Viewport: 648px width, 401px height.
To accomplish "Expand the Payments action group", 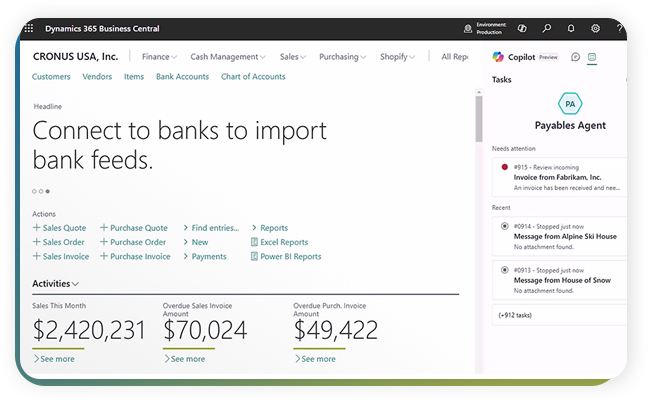I will tap(205, 257).
